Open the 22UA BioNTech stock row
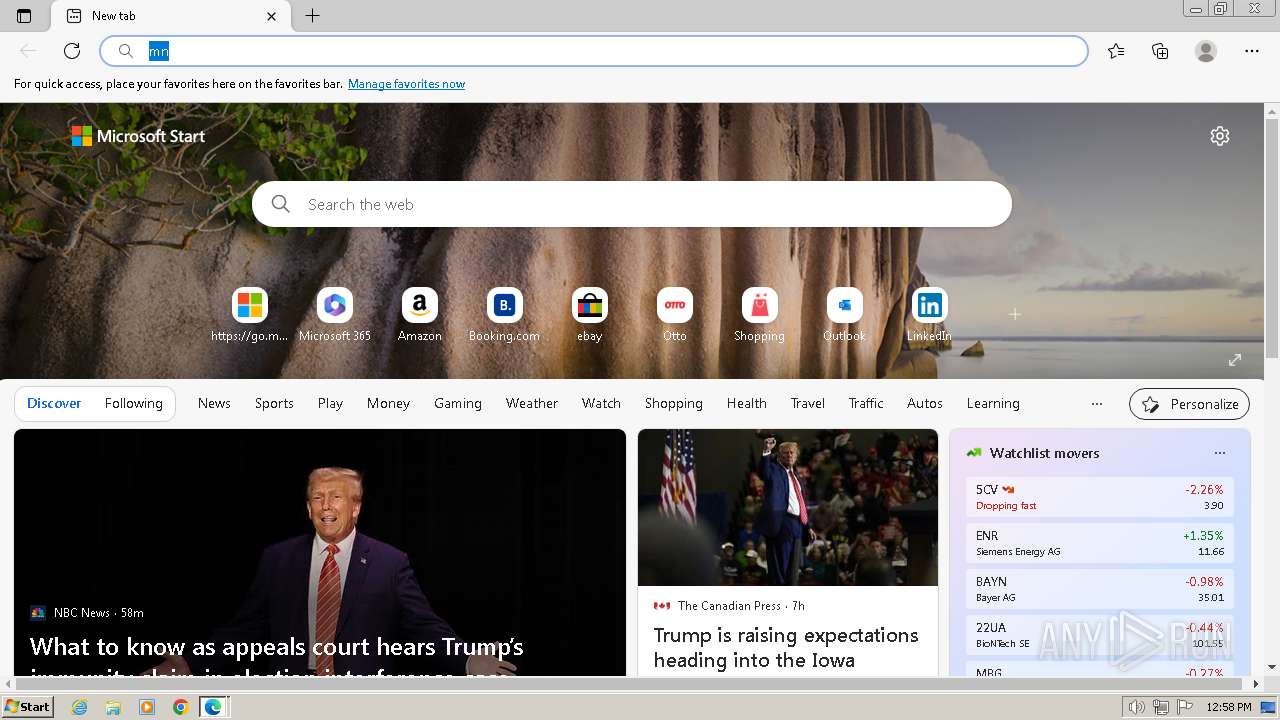 [1100, 635]
